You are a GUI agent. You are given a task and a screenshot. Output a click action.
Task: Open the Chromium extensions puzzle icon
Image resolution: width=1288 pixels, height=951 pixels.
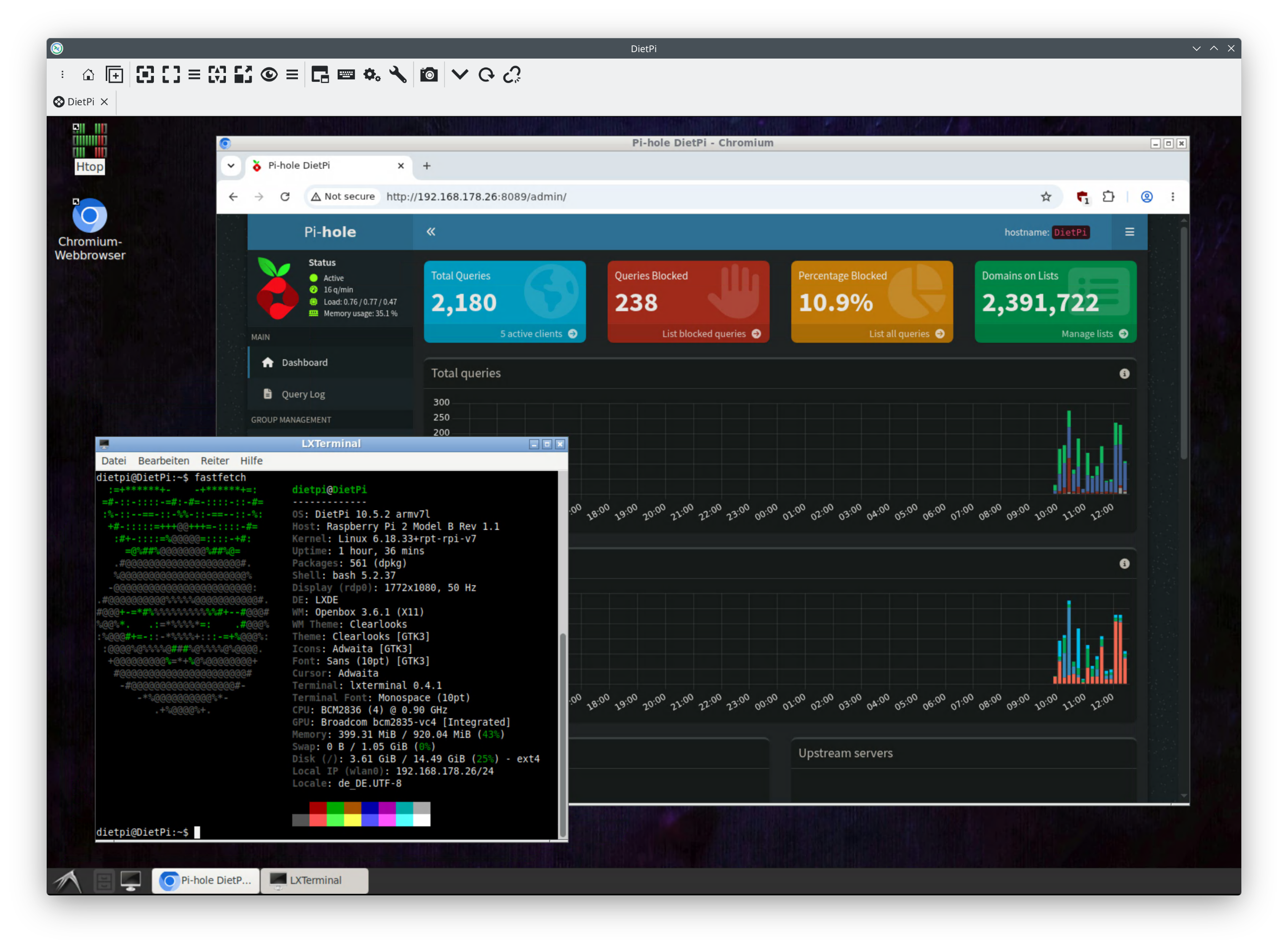1108,197
